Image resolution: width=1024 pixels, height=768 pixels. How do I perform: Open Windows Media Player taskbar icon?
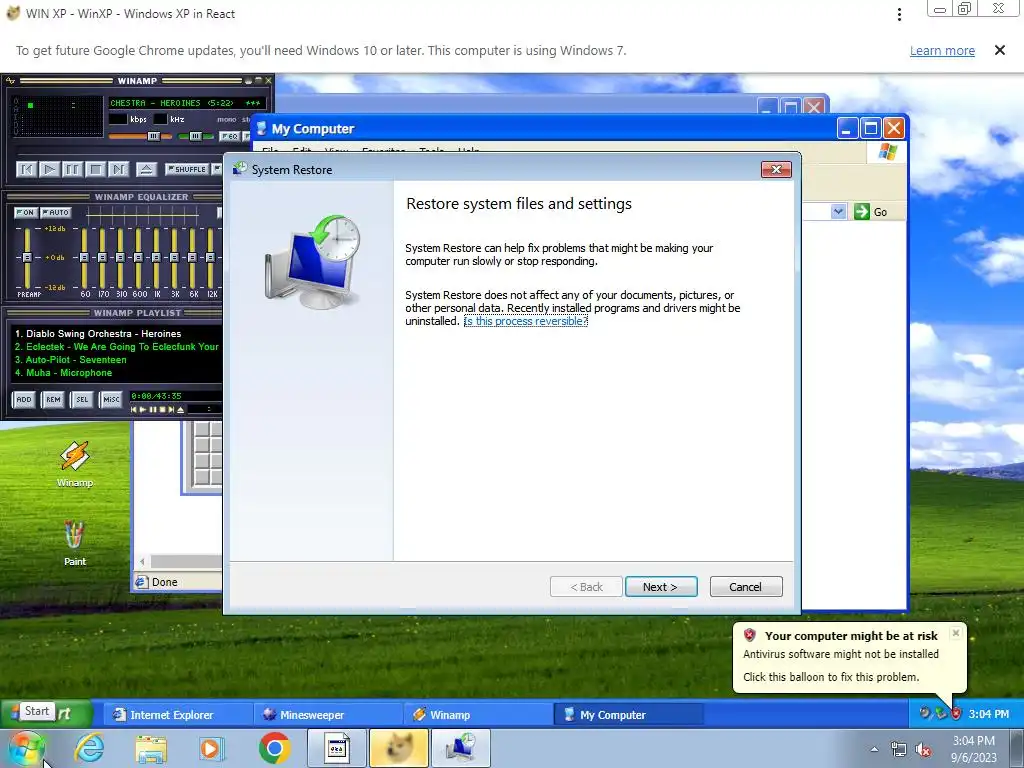click(x=211, y=748)
